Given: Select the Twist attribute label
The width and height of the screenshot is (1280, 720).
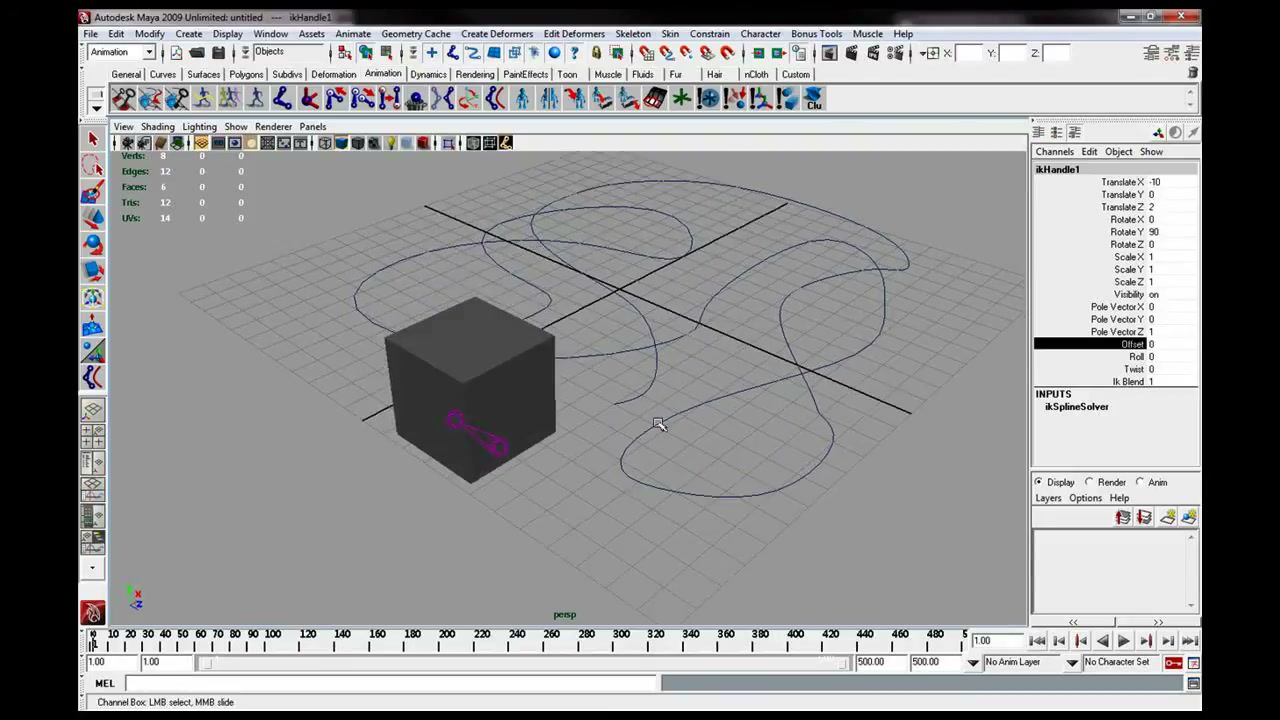Looking at the screenshot, I should (1136, 369).
